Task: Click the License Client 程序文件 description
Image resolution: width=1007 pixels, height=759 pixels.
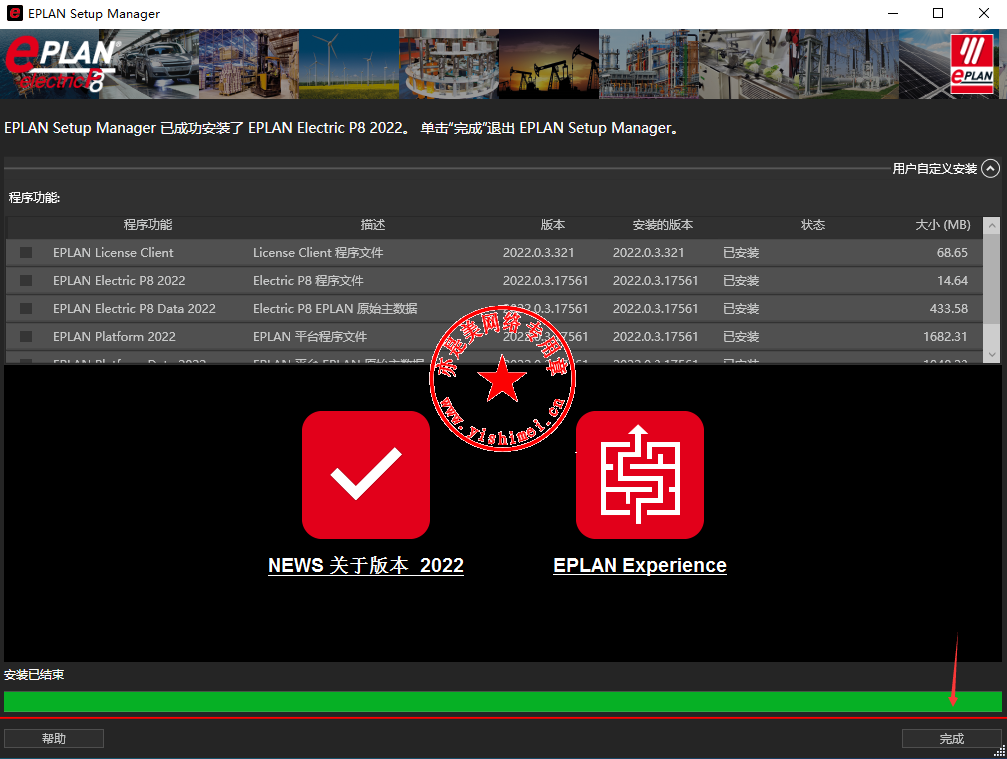Action: click(x=318, y=252)
